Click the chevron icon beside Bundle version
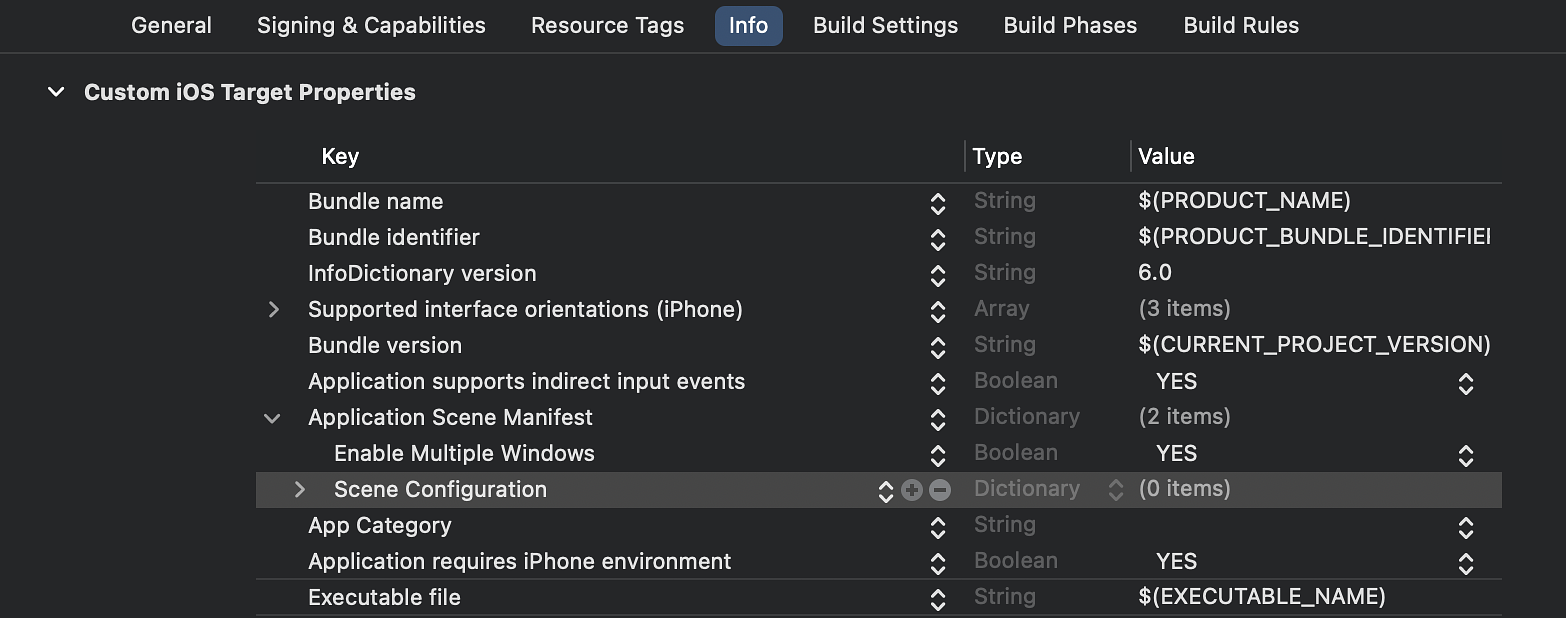1566x618 pixels. (938, 347)
